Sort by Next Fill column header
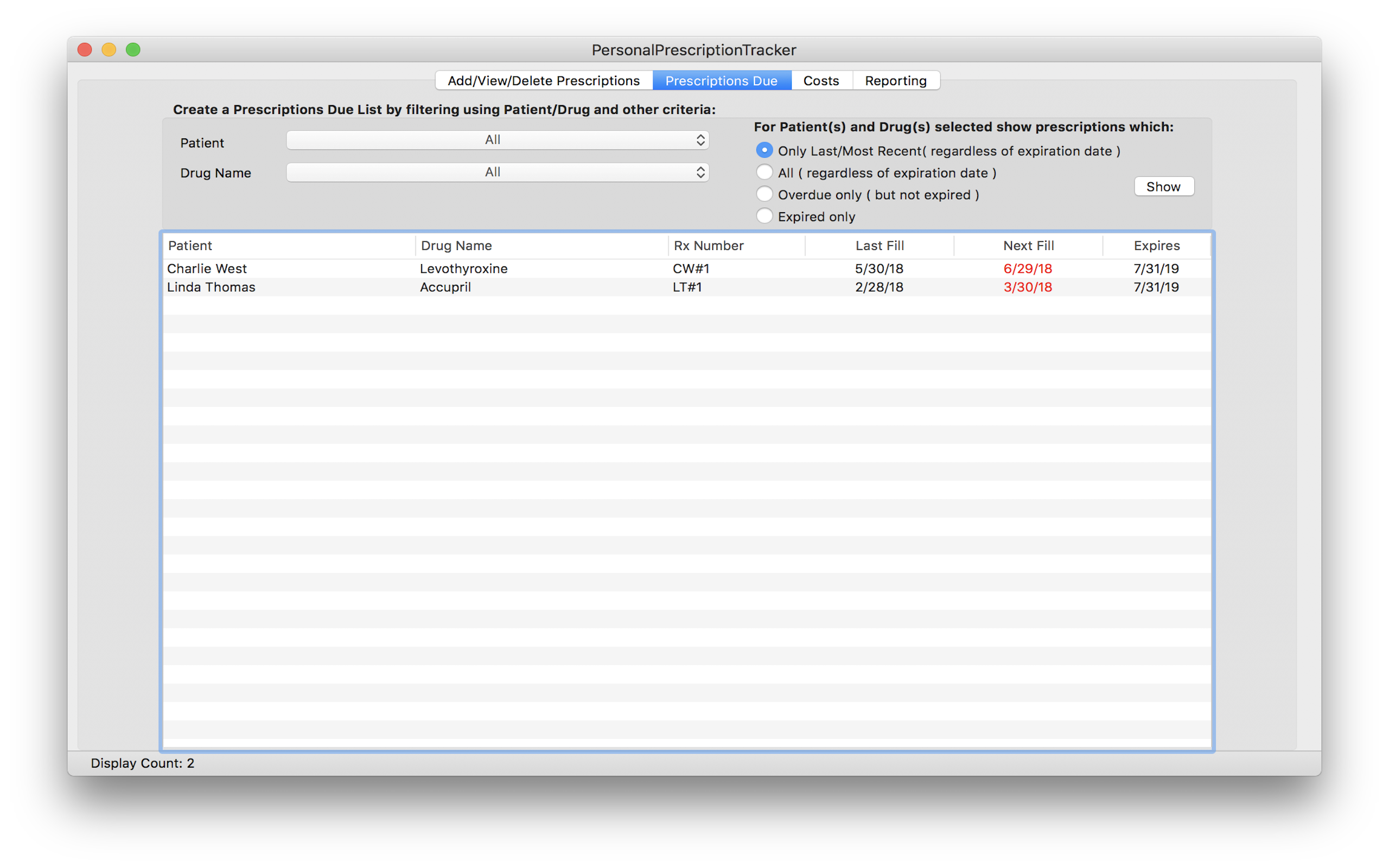The image size is (1389, 868). [x=1028, y=246]
